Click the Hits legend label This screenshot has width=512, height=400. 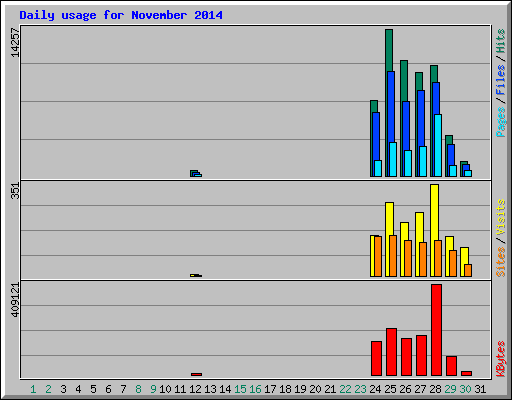501,41
